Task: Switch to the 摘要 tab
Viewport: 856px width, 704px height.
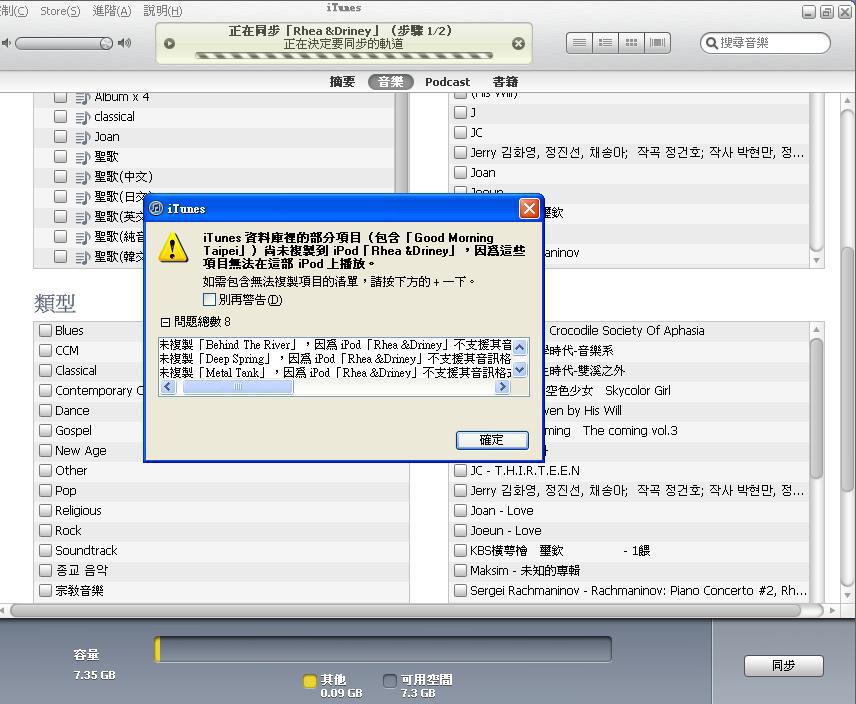Action: click(x=342, y=82)
